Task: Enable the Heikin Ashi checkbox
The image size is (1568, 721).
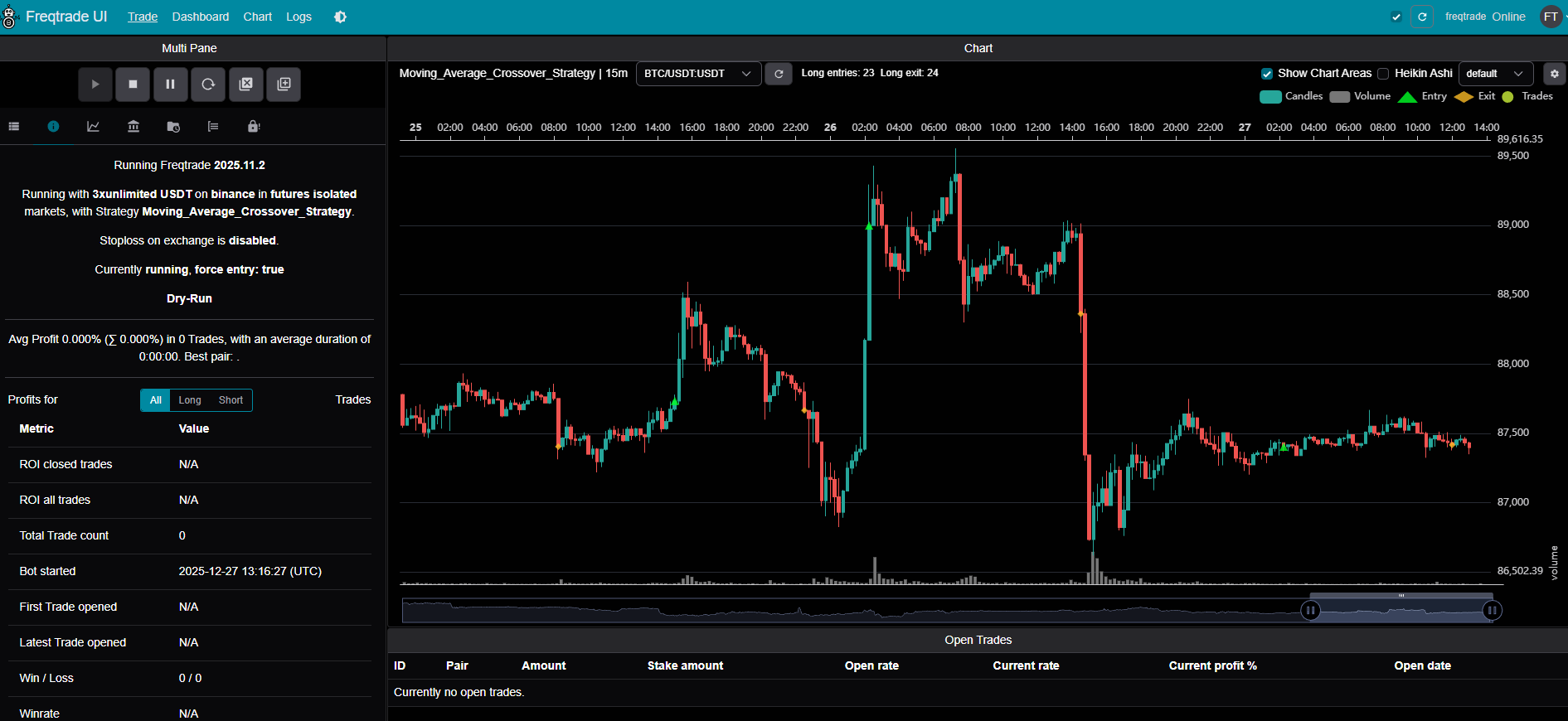Action: [x=1383, y=74]
